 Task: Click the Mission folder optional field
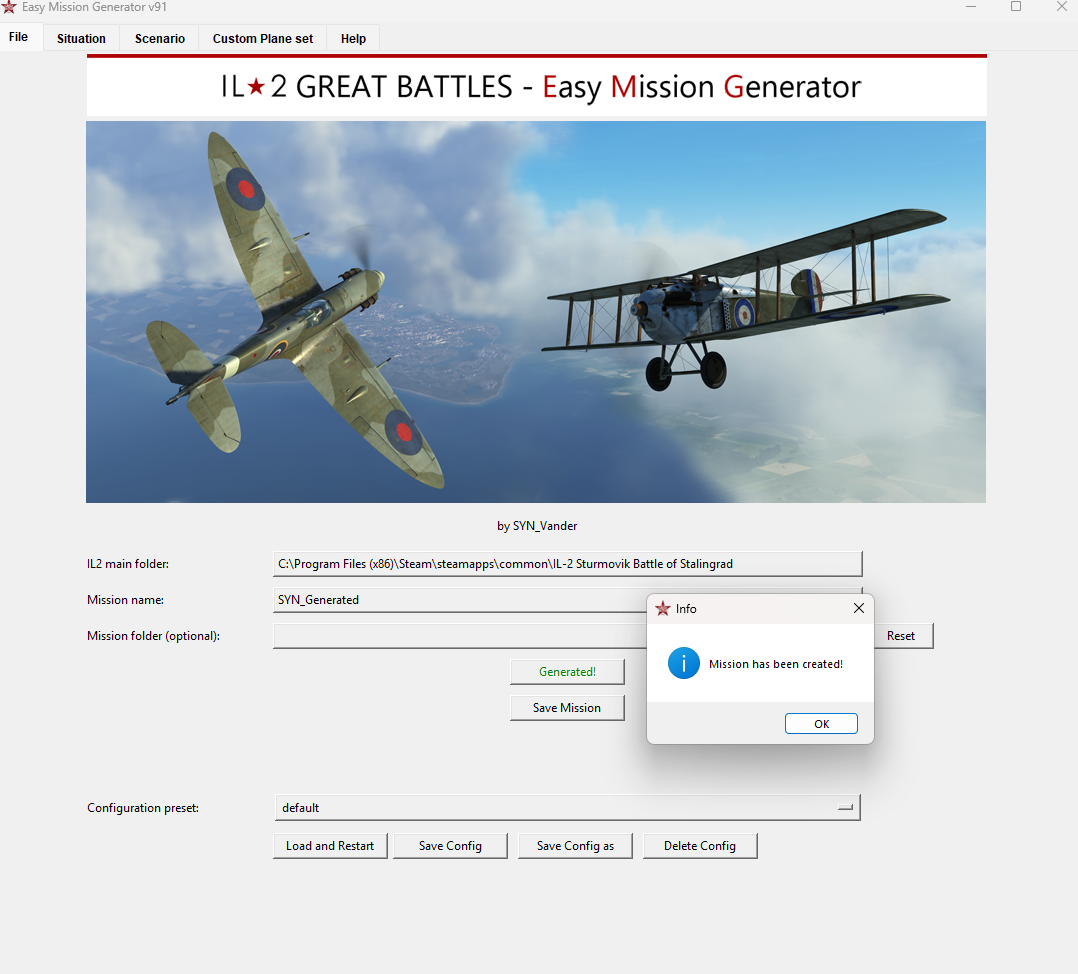[x=459, y=636]
